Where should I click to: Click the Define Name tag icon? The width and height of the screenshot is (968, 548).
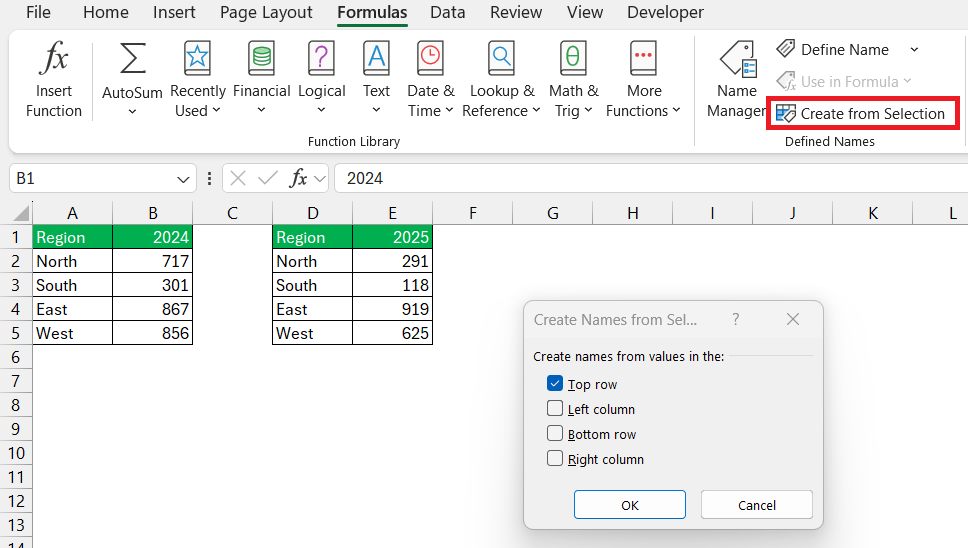[786, 49]
